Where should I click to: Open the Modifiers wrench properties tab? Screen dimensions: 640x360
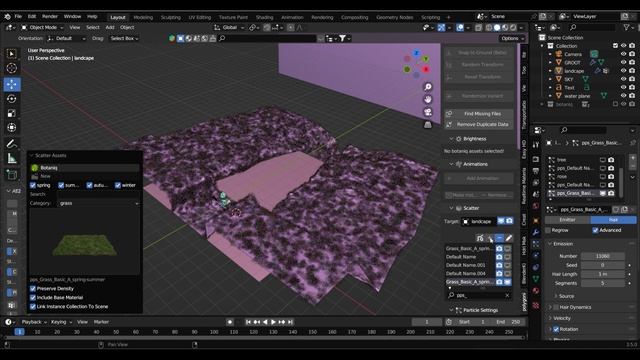(x=536, y=232)
